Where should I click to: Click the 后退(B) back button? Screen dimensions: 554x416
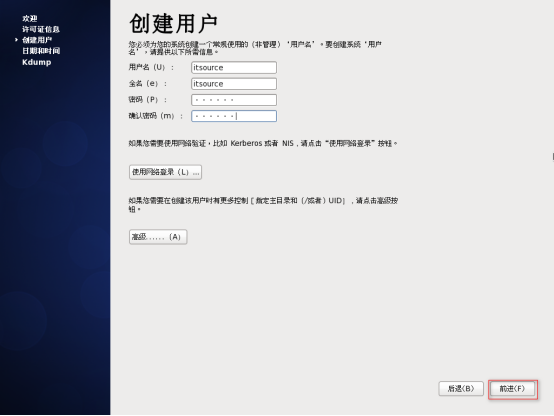[461, 389]
